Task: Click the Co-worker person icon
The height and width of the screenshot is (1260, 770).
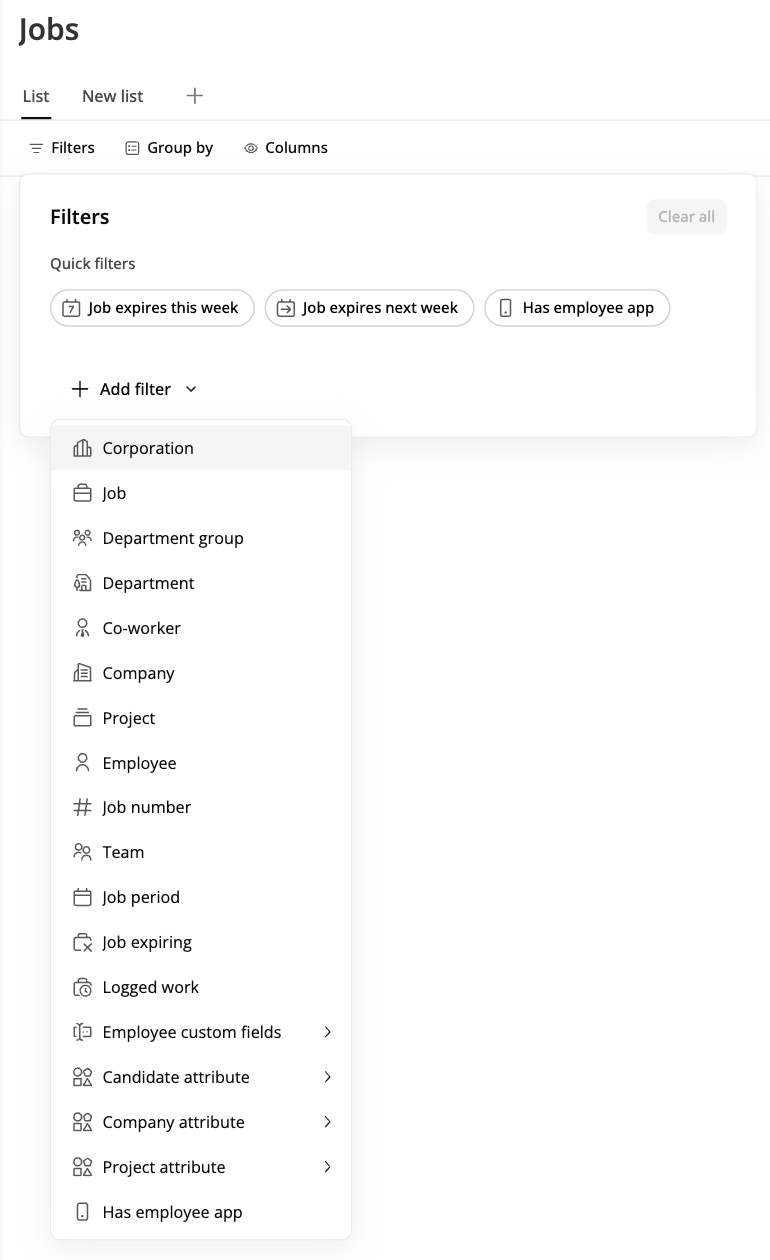Action: point(82,628)
